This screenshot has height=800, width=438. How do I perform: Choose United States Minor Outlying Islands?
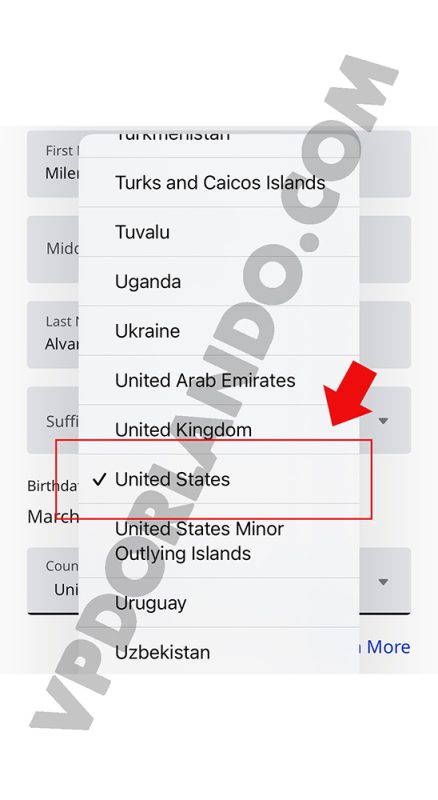(219, 541)
